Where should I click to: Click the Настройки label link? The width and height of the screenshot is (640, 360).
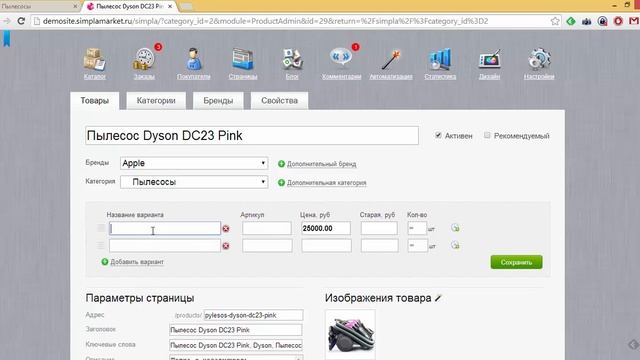(x=539, y=76)
